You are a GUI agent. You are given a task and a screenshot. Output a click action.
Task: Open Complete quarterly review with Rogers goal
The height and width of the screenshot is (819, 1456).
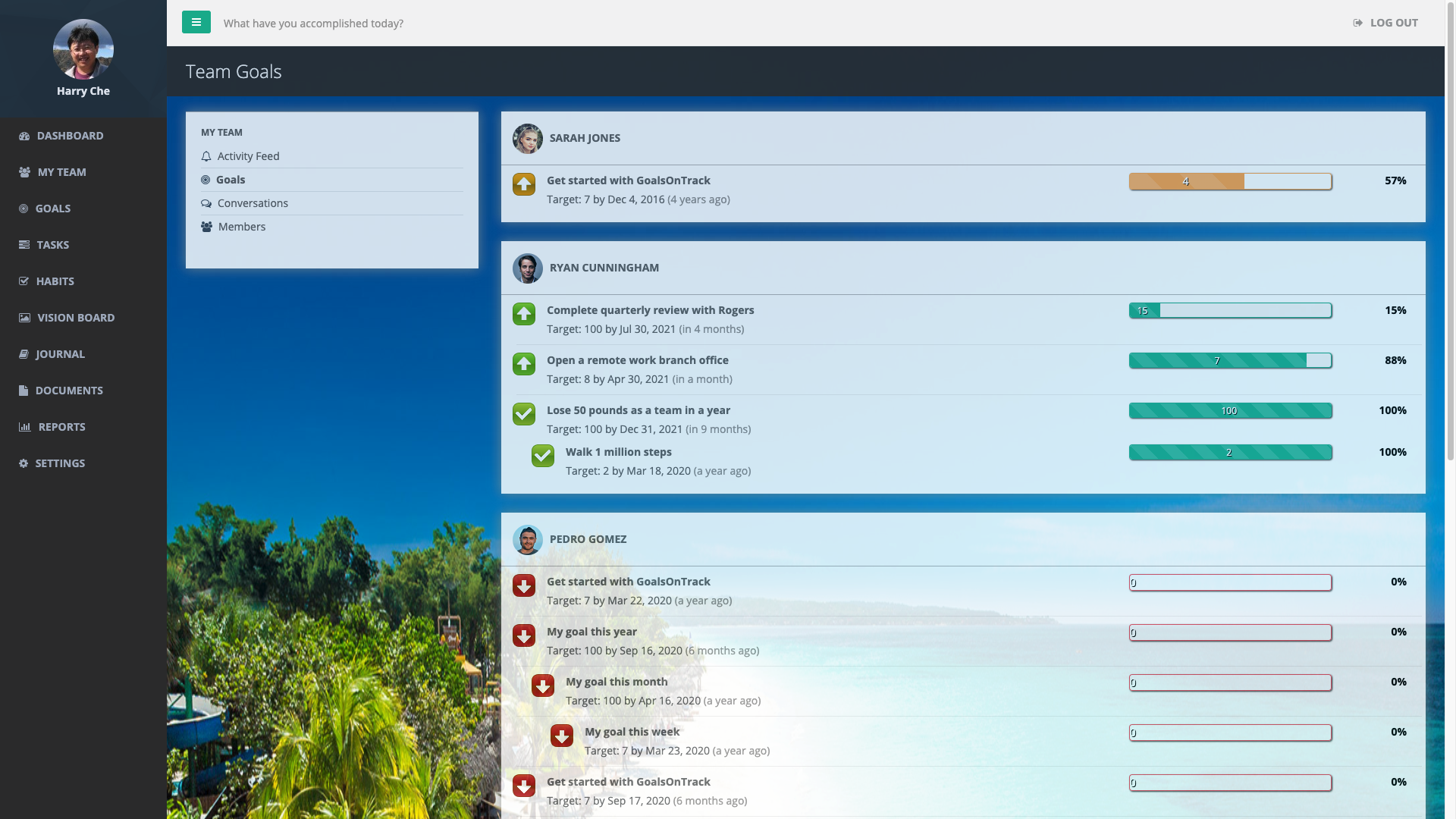point(650,310)
